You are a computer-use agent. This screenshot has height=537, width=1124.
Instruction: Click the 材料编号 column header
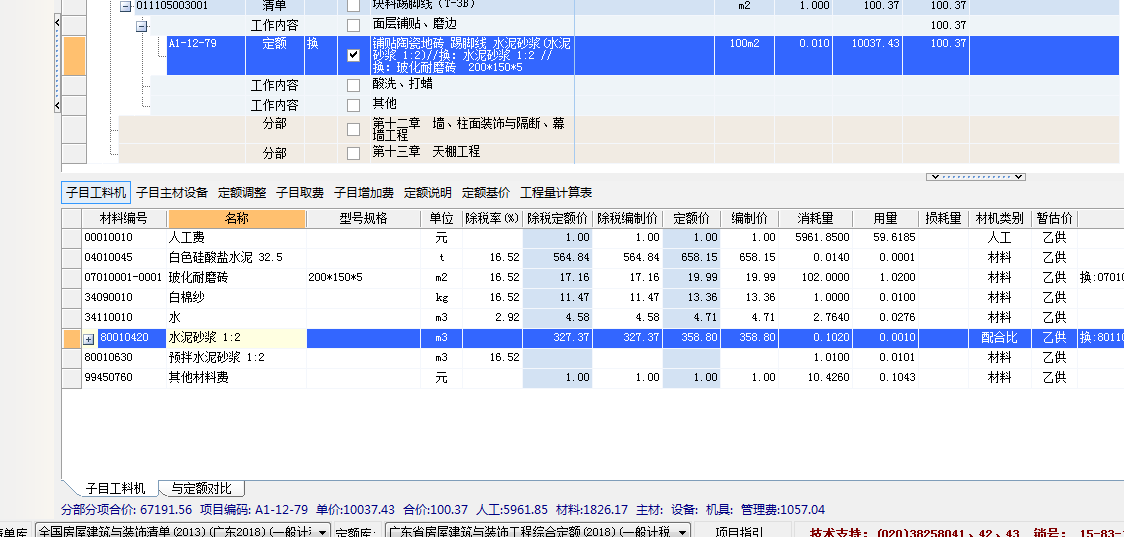124,219
